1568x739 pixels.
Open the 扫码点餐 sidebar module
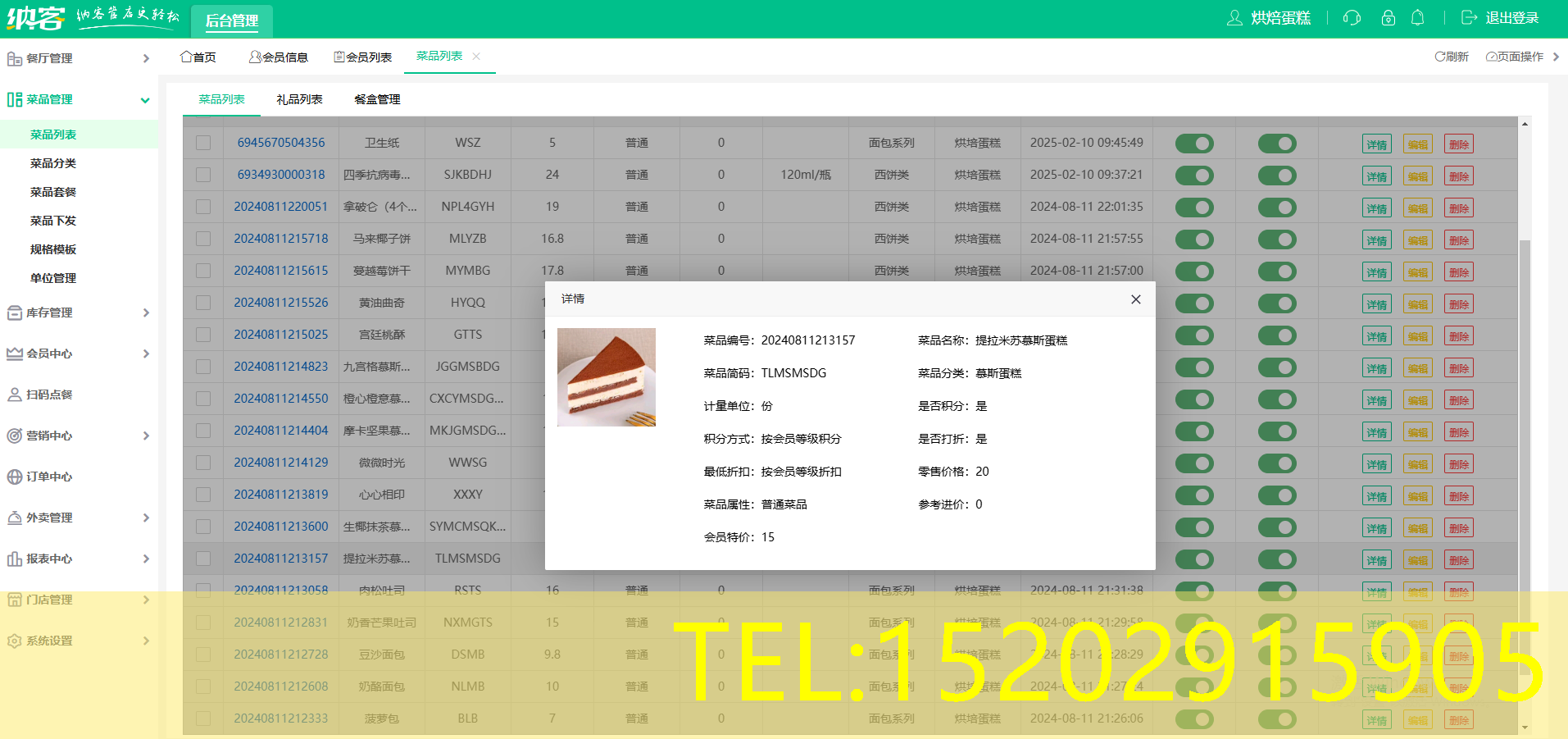click(49, 395)
